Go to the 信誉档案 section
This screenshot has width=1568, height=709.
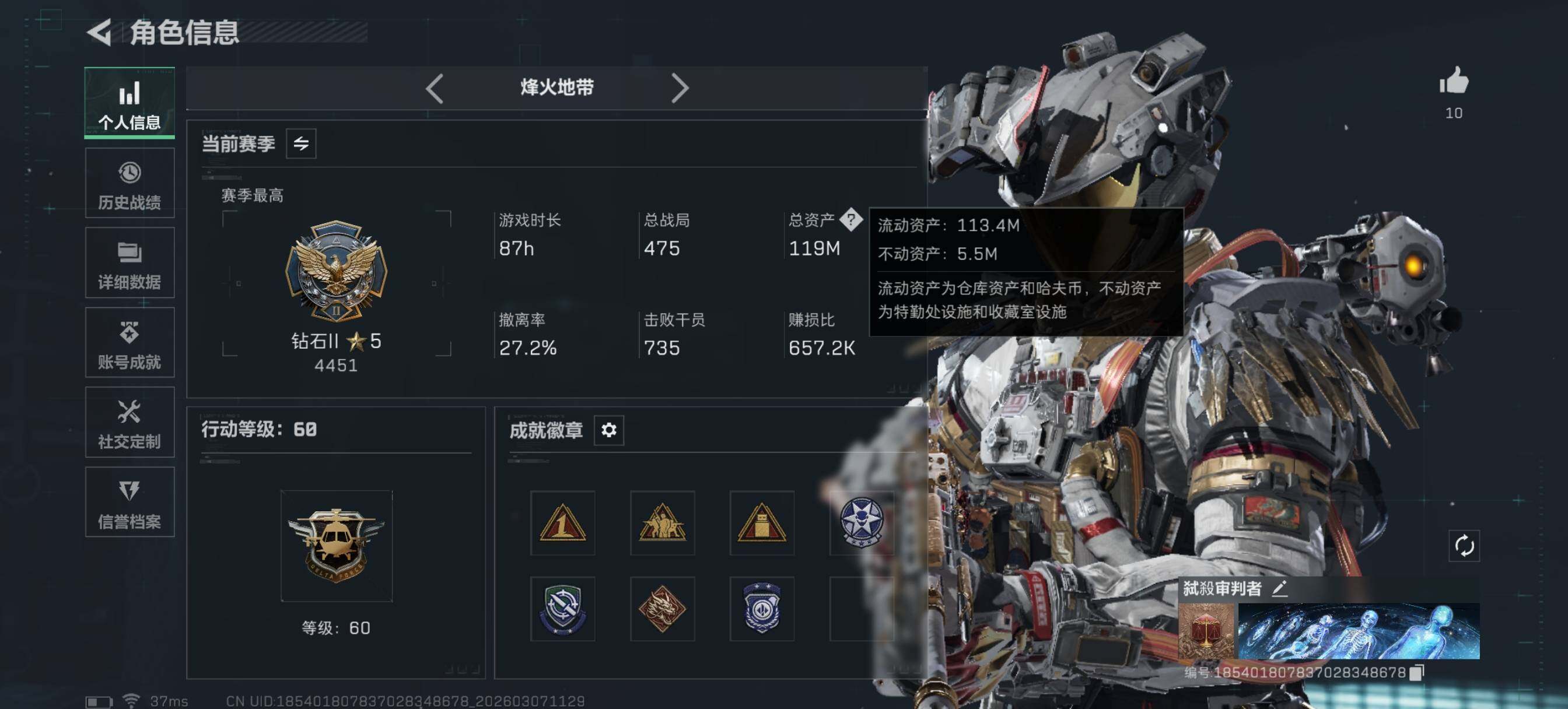tap(129, 502)
